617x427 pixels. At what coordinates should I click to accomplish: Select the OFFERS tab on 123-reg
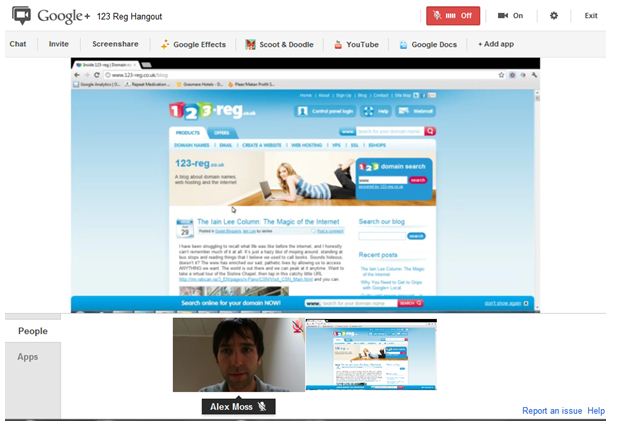(x=222, y=133)
